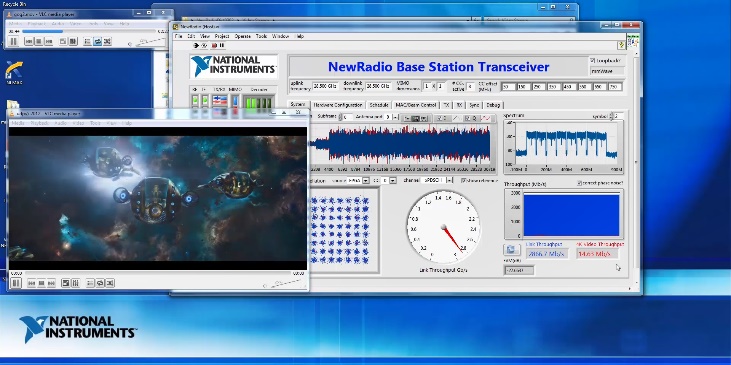Viewport: 731px width, 365px height.
Task: Pause playback in the top VLC player
Action: pyautogui.click(x=13, y=41)
